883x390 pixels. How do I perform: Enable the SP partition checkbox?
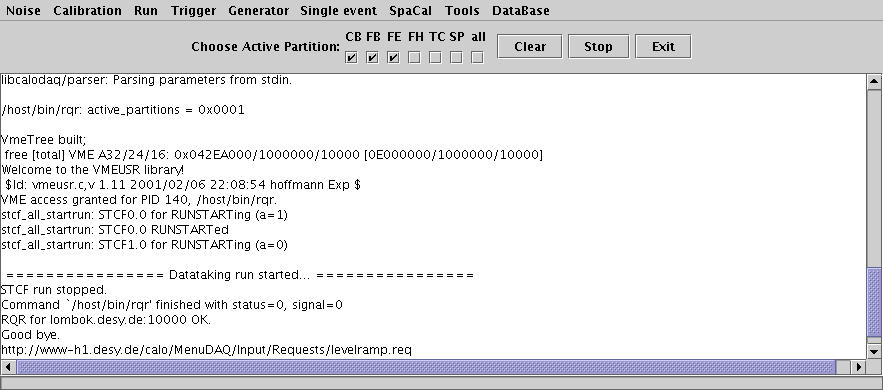(x=456, y=57)
